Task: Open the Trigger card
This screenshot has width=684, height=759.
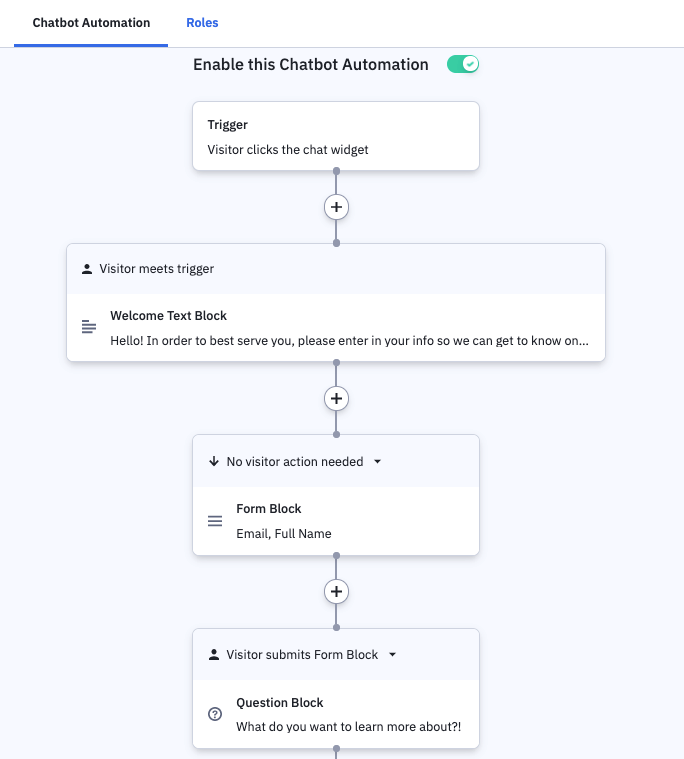Action: click(336, 136)
